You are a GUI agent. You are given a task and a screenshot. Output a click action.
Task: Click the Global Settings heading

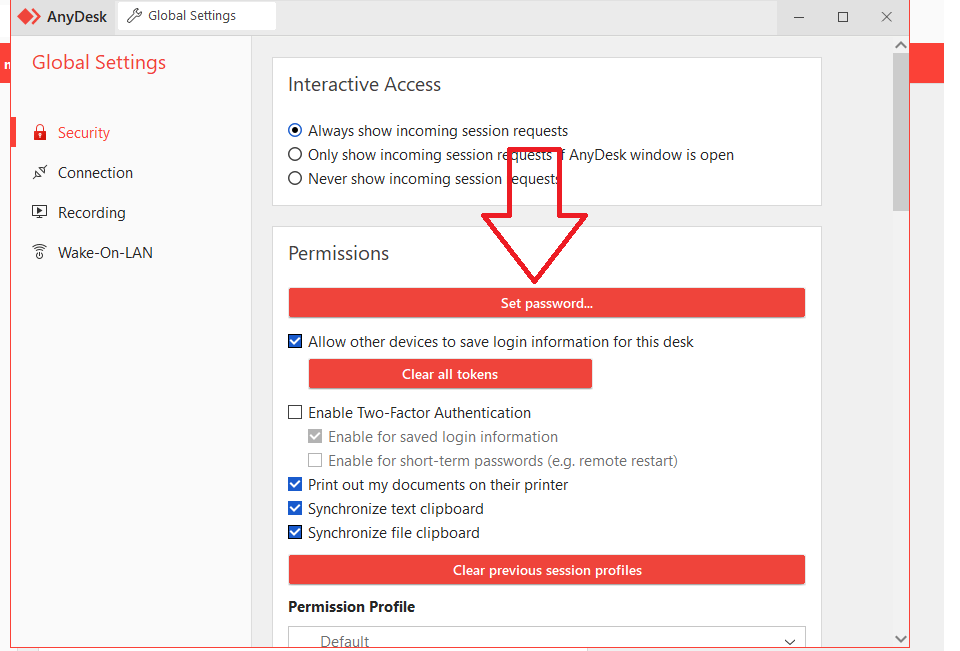tap(98, 62)
